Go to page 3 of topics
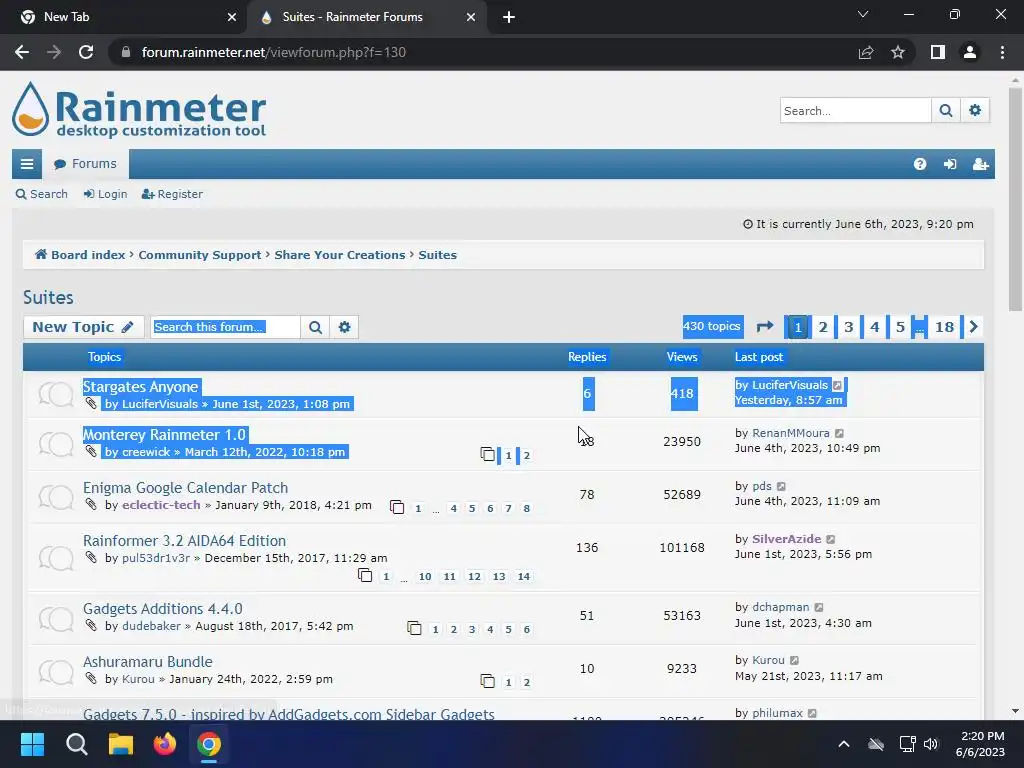This screenshot has width=1024, height=768. click(x=848, y=327)
